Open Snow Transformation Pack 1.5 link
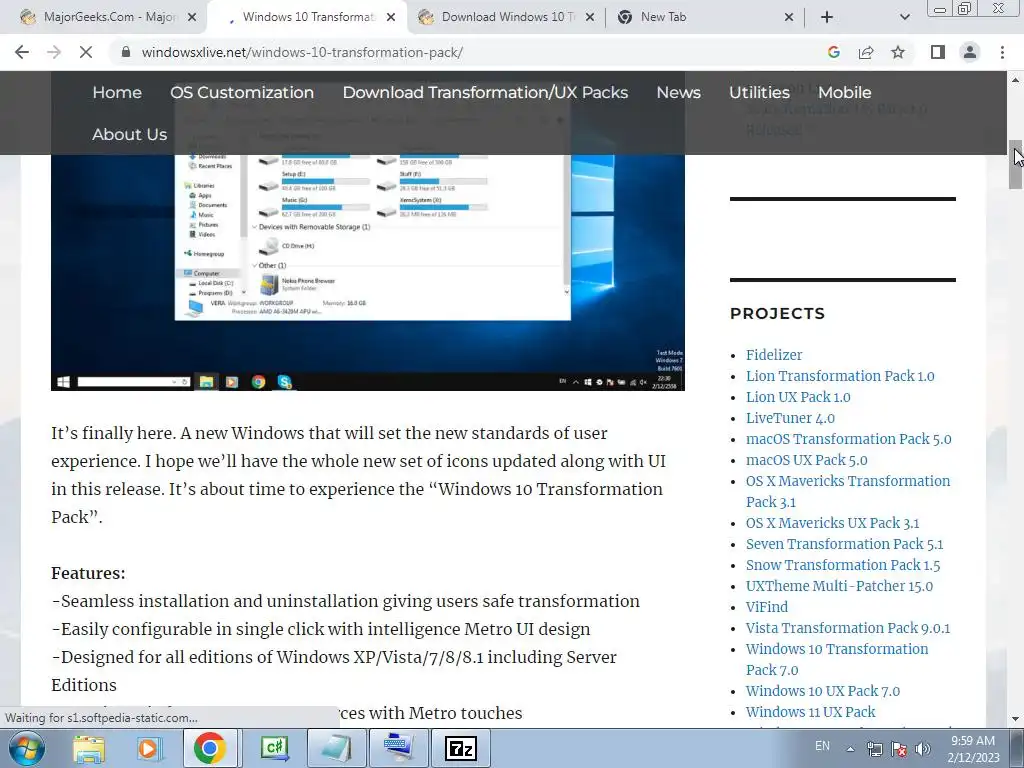The width and height of the screenshot is (1024, 768). [x=843, y=565]
